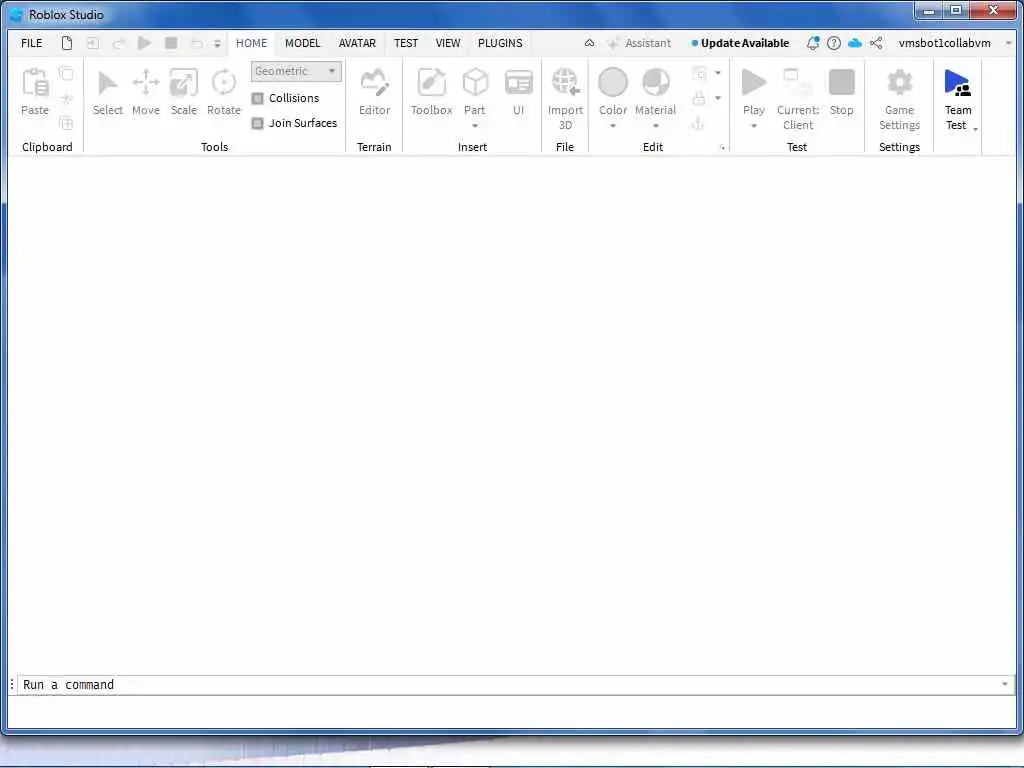Viewport: 1024px width, 768px height.
Task: Click the notifications bell icon
Action: [x=812, y=43]
